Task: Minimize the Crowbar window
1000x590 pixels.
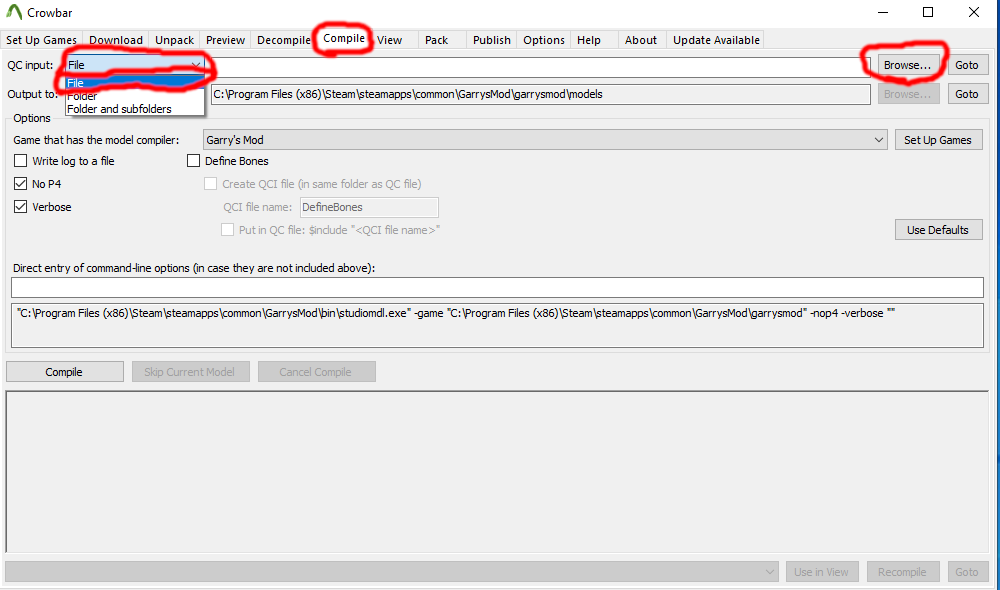Action: [x=883, y=12]
